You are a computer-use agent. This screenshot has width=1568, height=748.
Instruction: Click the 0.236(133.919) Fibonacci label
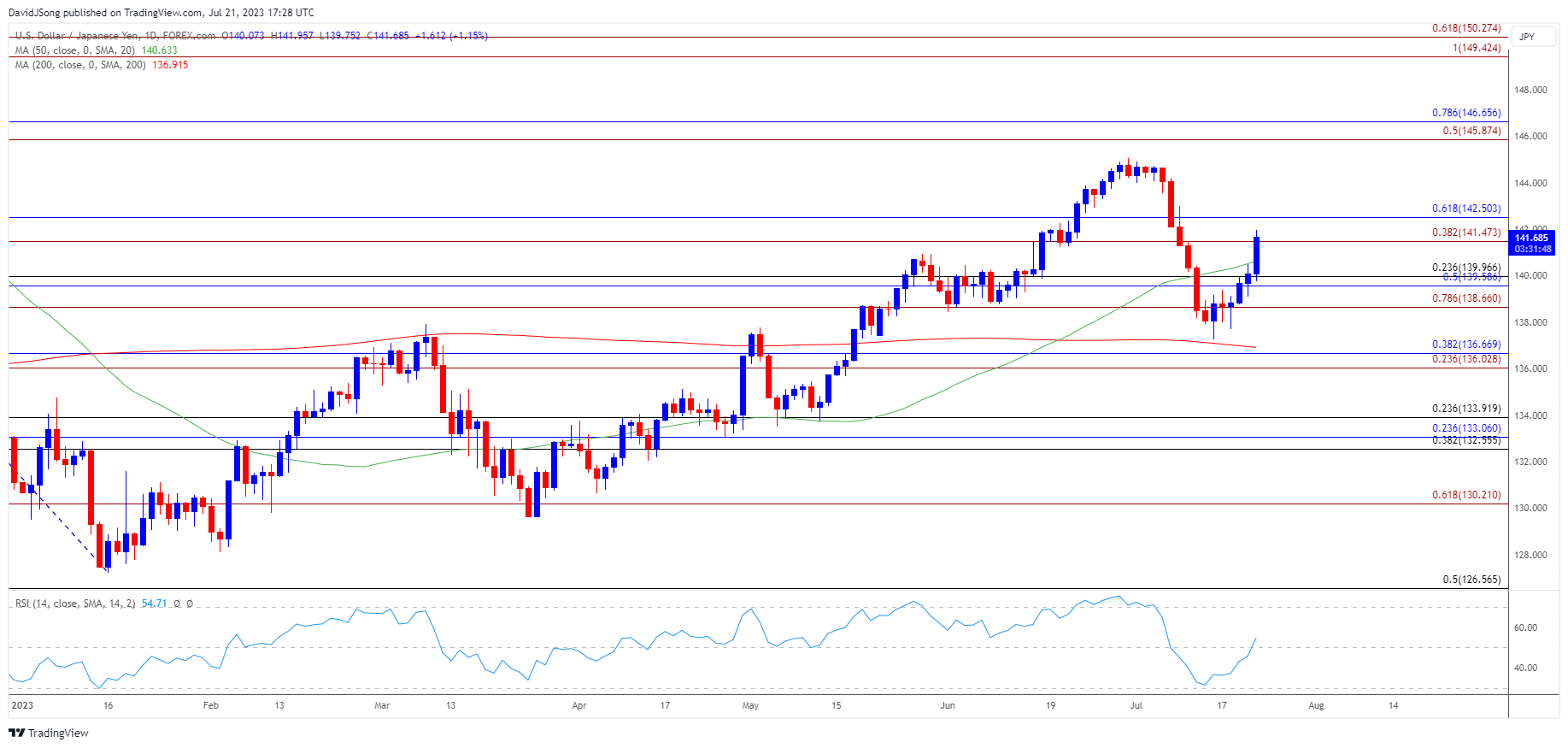pos(1466,409)
